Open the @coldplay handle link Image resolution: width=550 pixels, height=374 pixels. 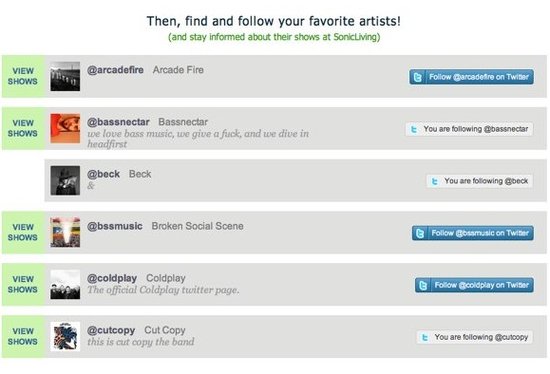pos(112,278)
